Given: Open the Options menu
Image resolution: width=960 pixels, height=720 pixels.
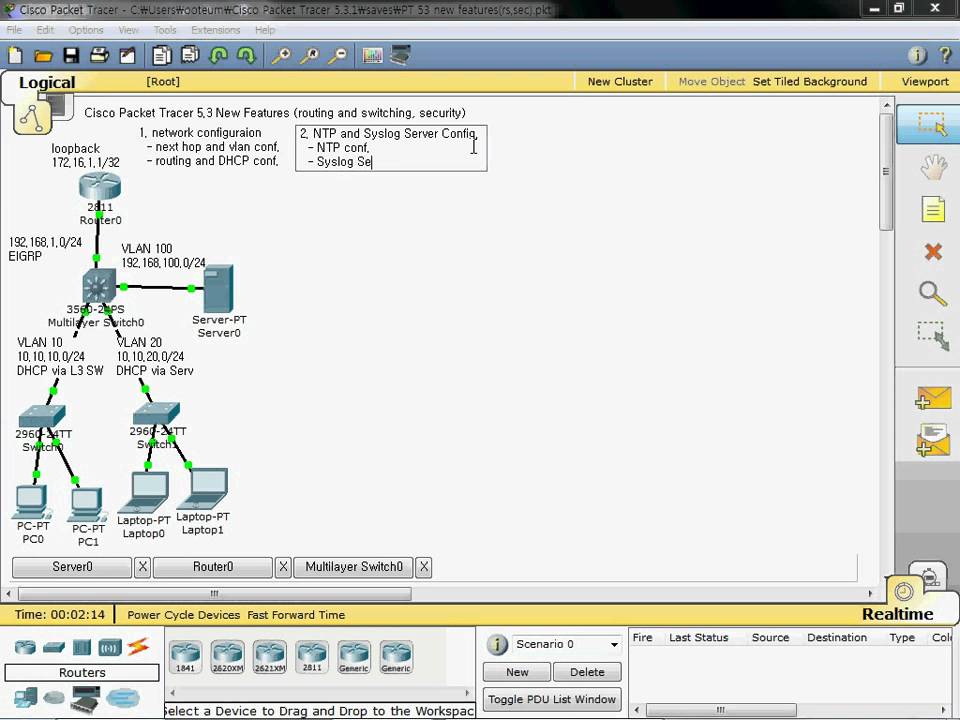Looking at the screenshot, I should click(x=86, y=29).
